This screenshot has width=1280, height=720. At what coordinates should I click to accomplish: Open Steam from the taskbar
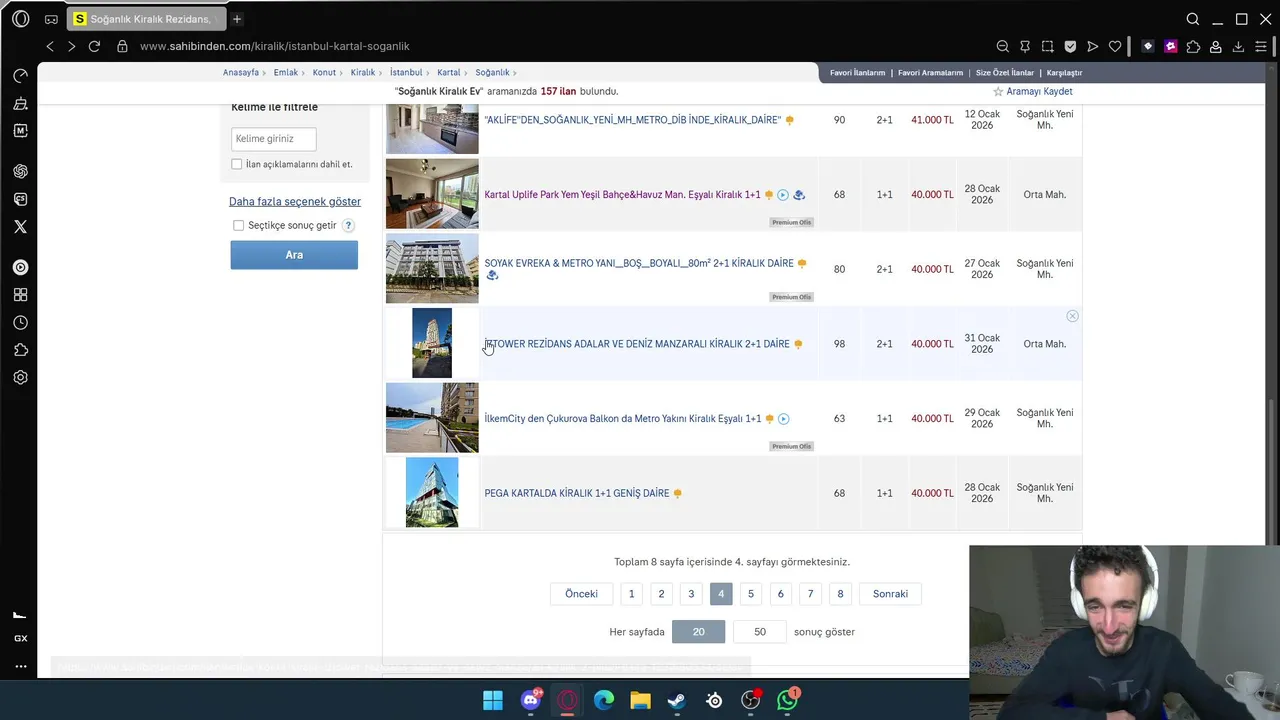click(677, 700)
